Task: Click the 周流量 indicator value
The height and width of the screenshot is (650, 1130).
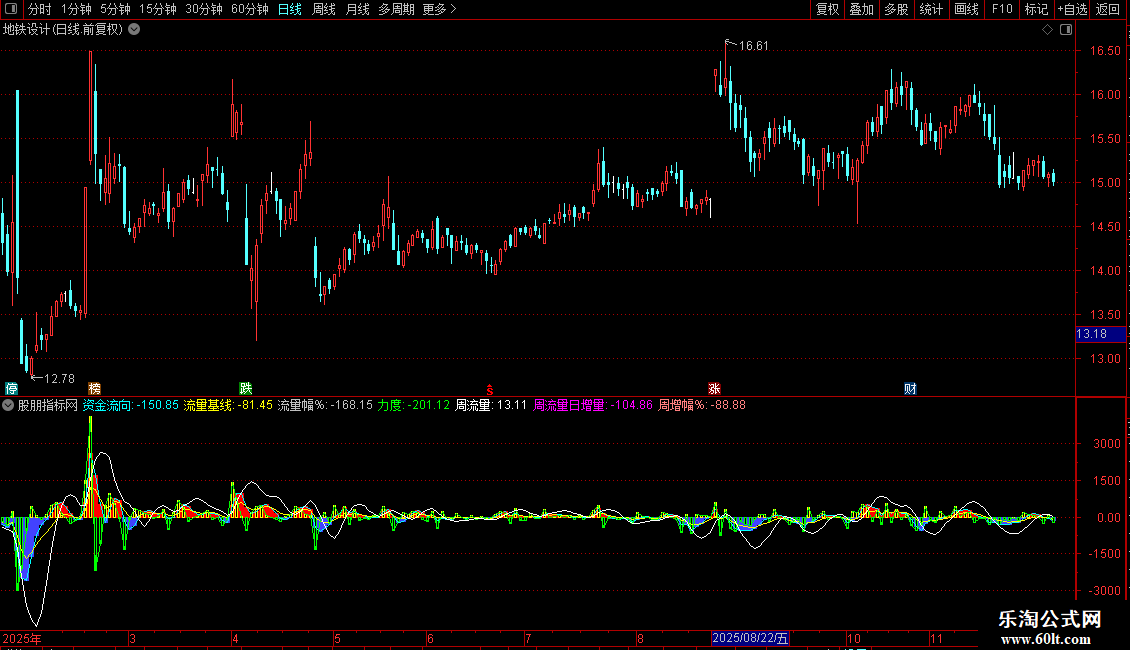Action: (x=491, y=405)
